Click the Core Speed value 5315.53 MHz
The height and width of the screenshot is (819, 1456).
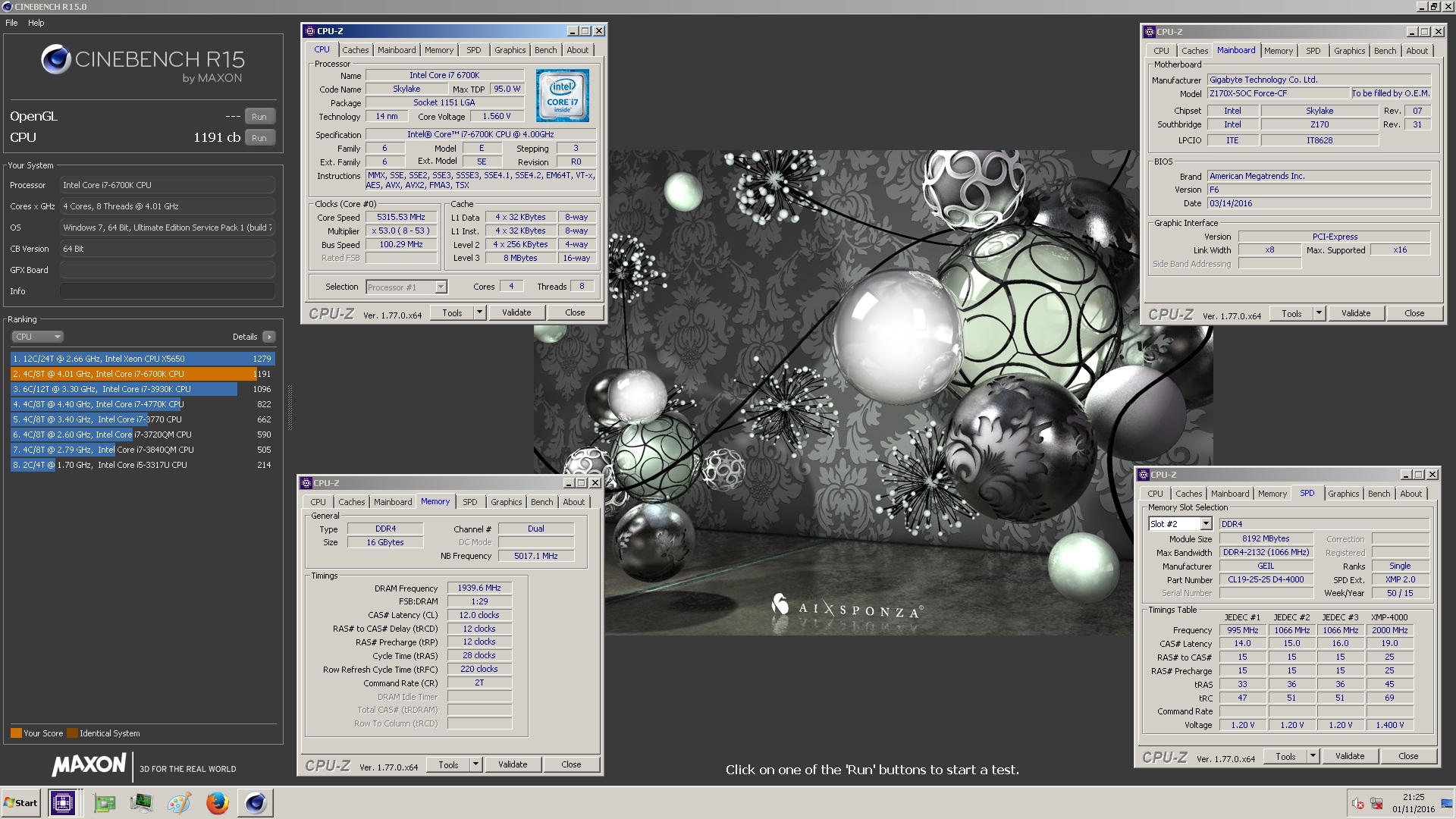(x=402, y=217)
